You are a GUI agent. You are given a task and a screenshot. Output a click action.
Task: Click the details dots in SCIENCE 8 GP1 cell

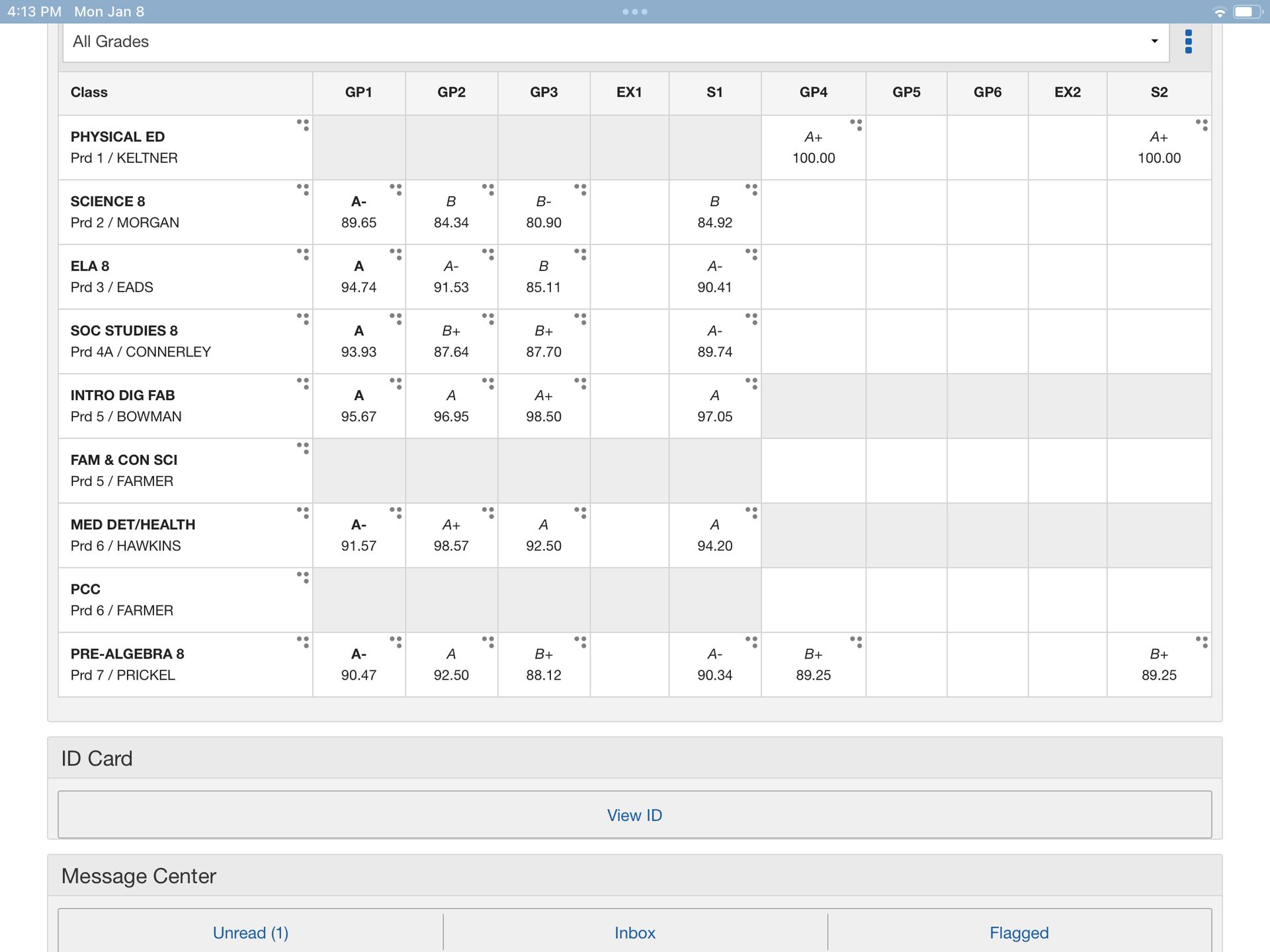[396, 189]
